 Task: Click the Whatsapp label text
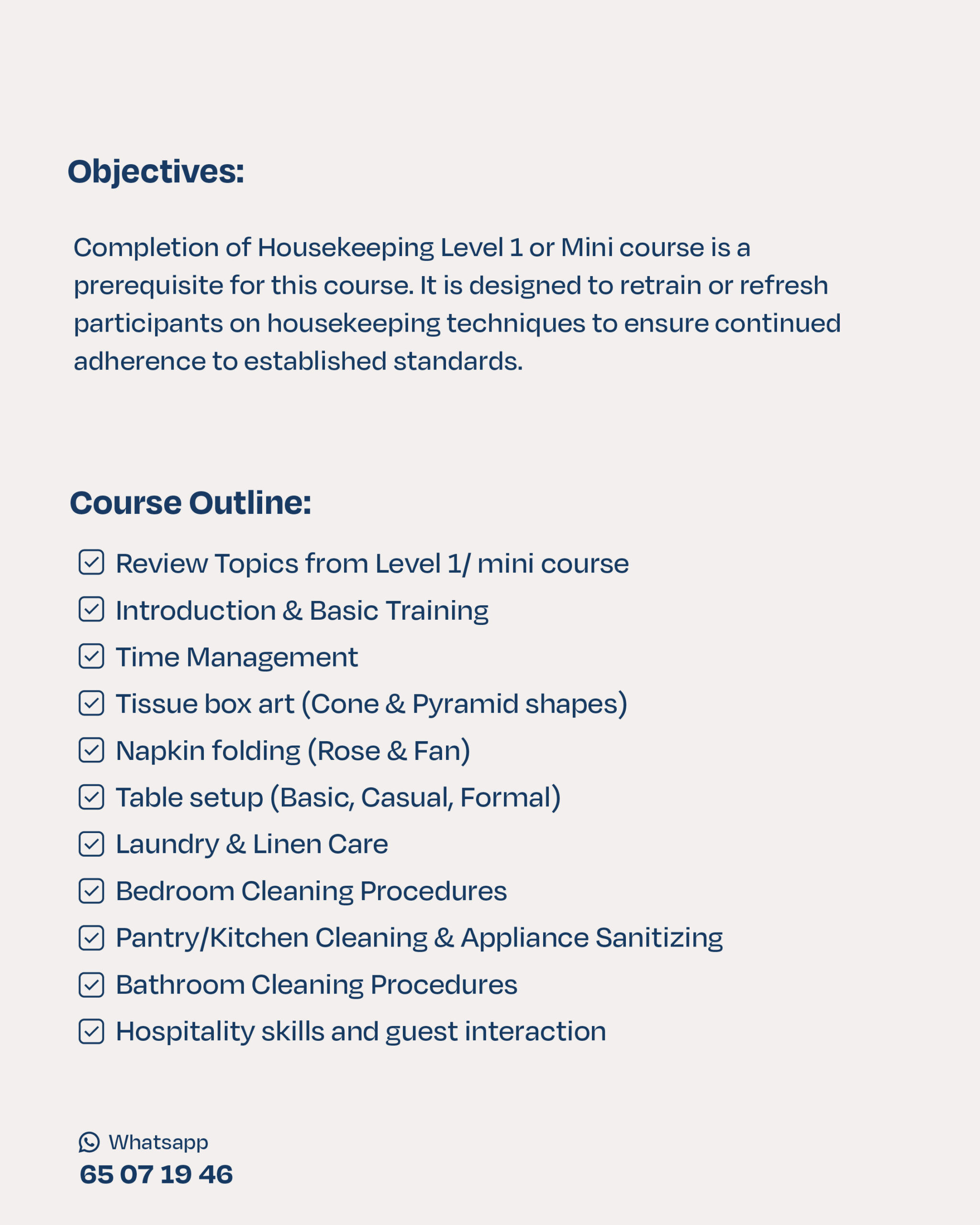158,1143
